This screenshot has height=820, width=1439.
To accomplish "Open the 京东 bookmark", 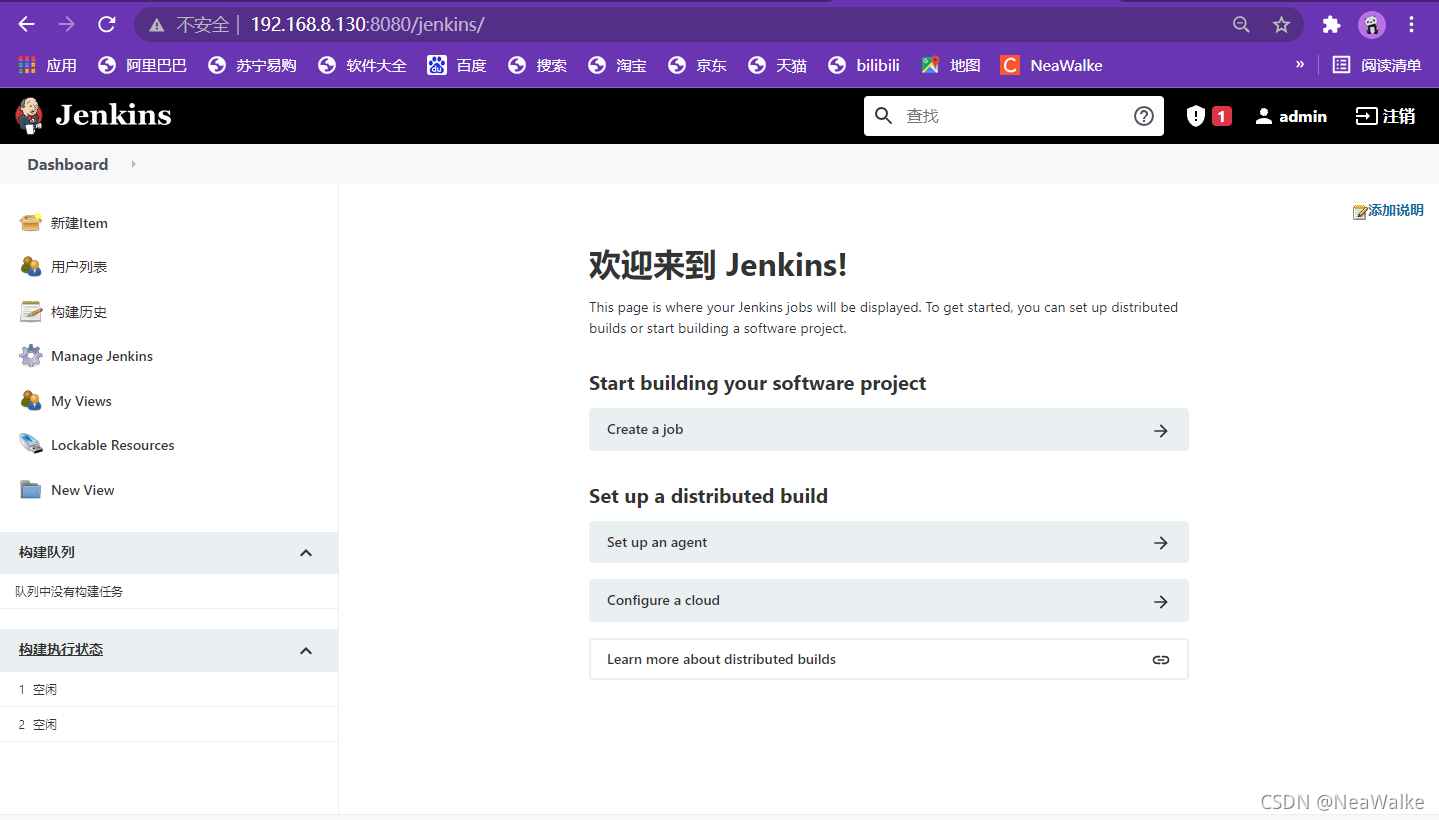I will [x=697, y=65].
